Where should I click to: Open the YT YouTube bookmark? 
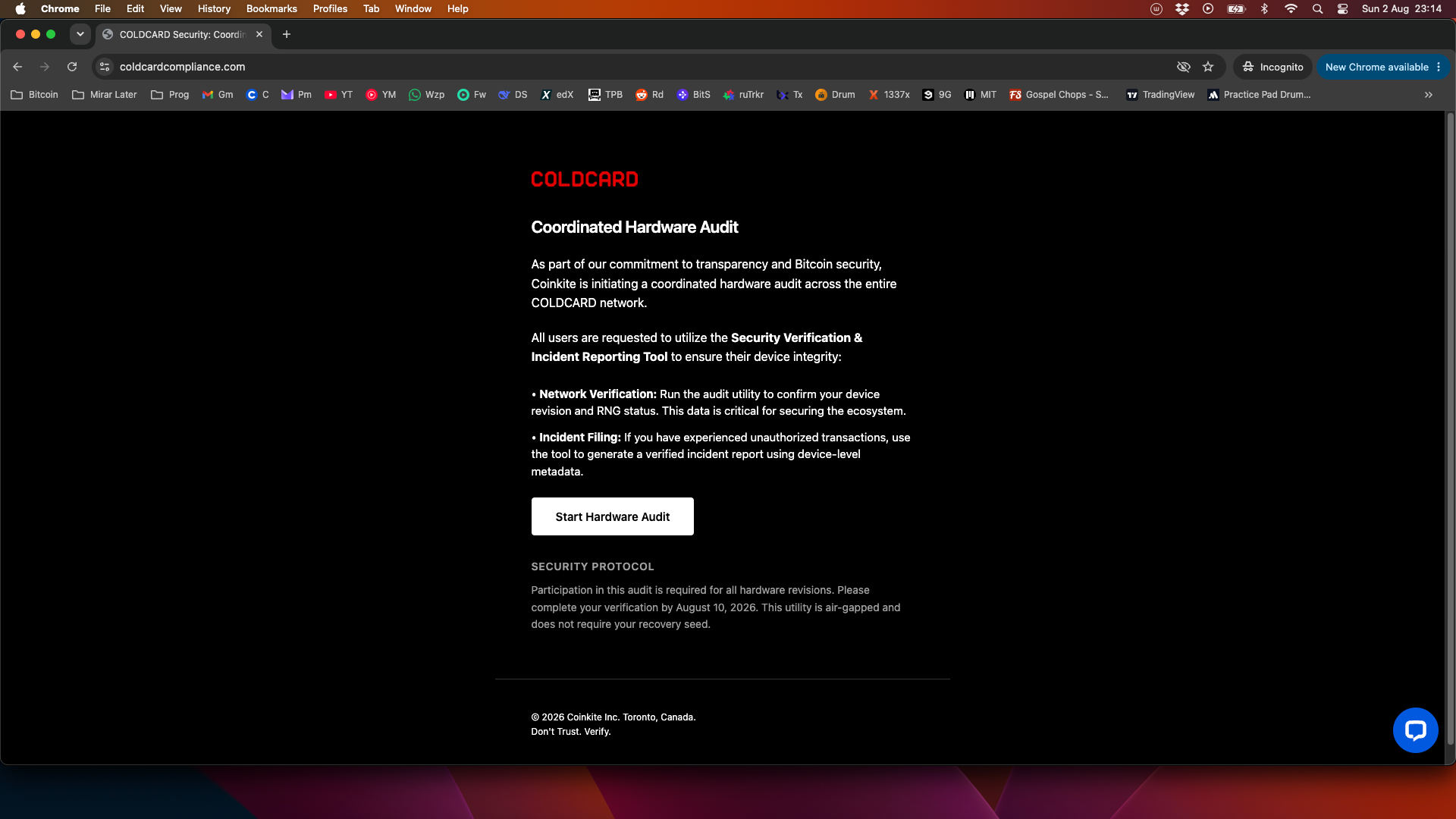pyautogui.click(x=338, y=95)
